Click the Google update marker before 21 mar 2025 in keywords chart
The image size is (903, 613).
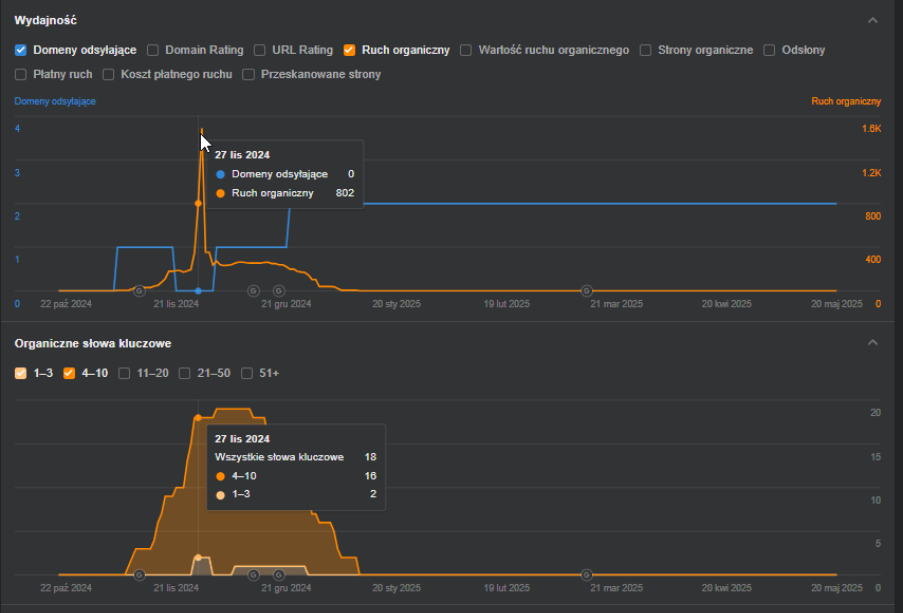point(586,575)
